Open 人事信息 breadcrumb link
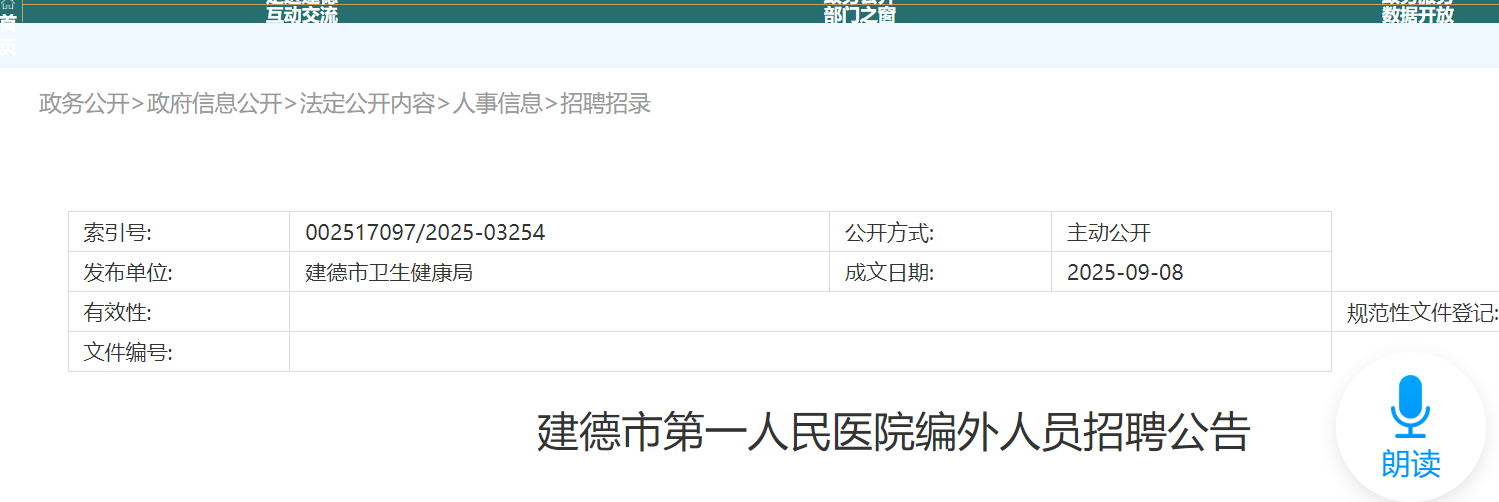1499x502 pixels. [497, 103]
